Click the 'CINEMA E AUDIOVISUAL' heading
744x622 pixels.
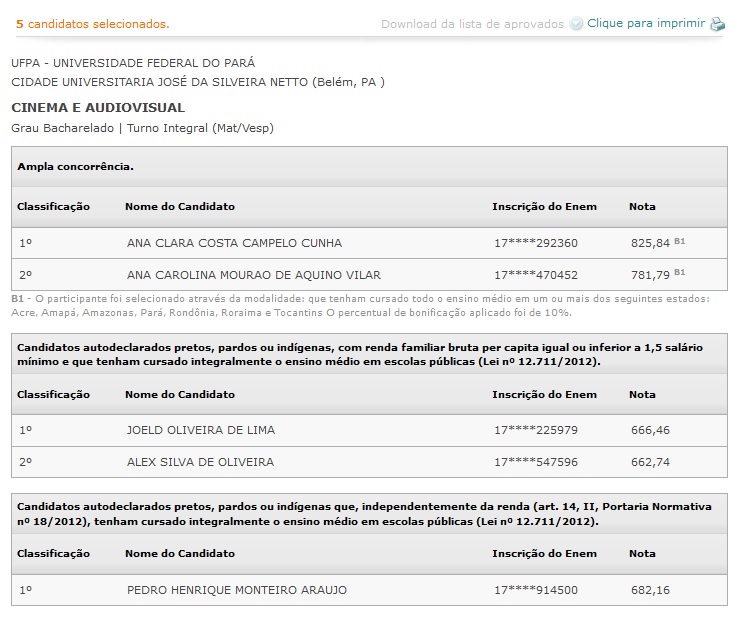point(98,108)
